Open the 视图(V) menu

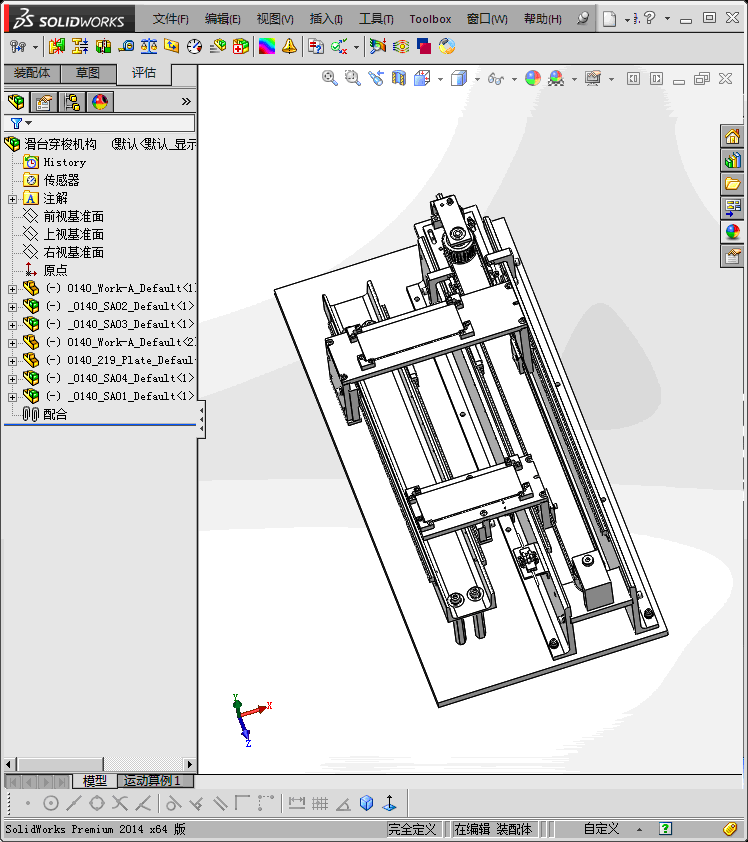275,19
